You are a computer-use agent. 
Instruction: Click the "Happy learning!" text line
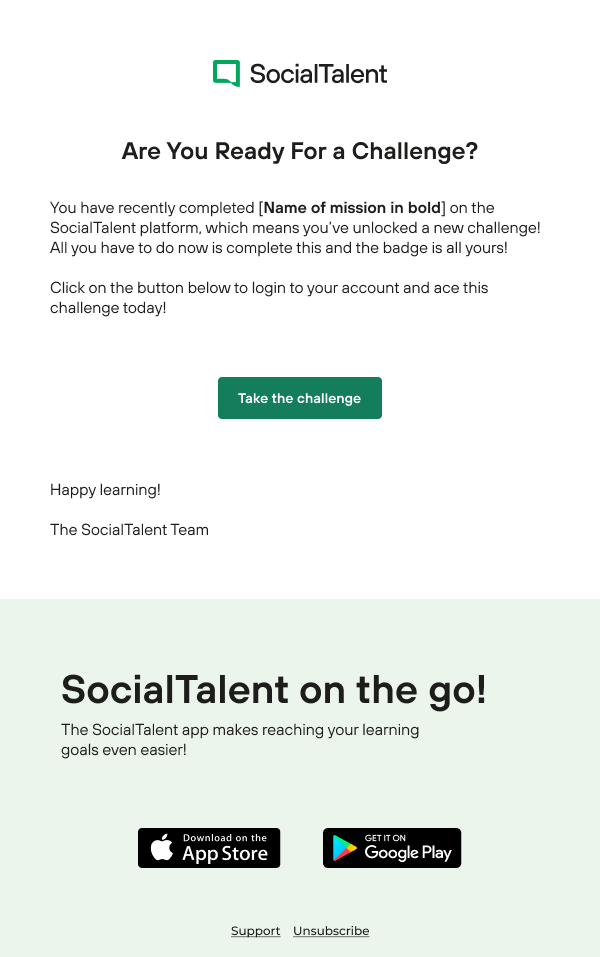pos(105,490)
